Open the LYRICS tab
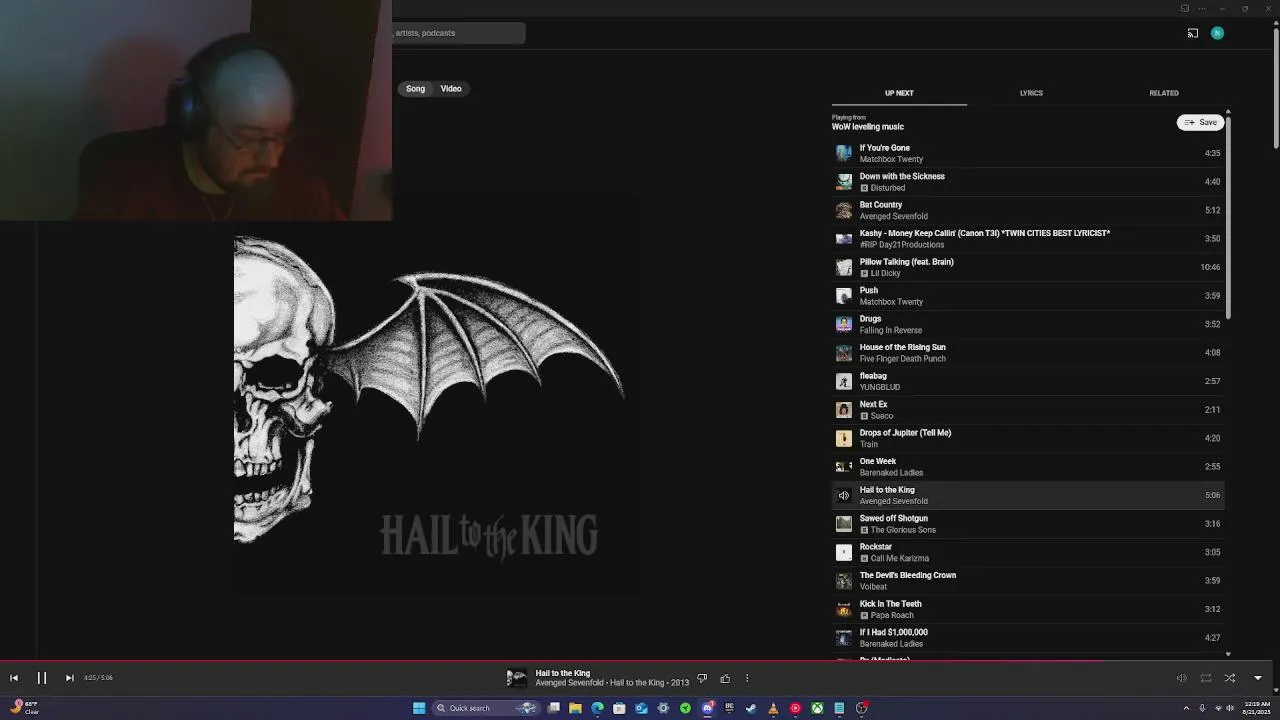This screenshot has height=720, width=1280. (x=1031, y=93)
